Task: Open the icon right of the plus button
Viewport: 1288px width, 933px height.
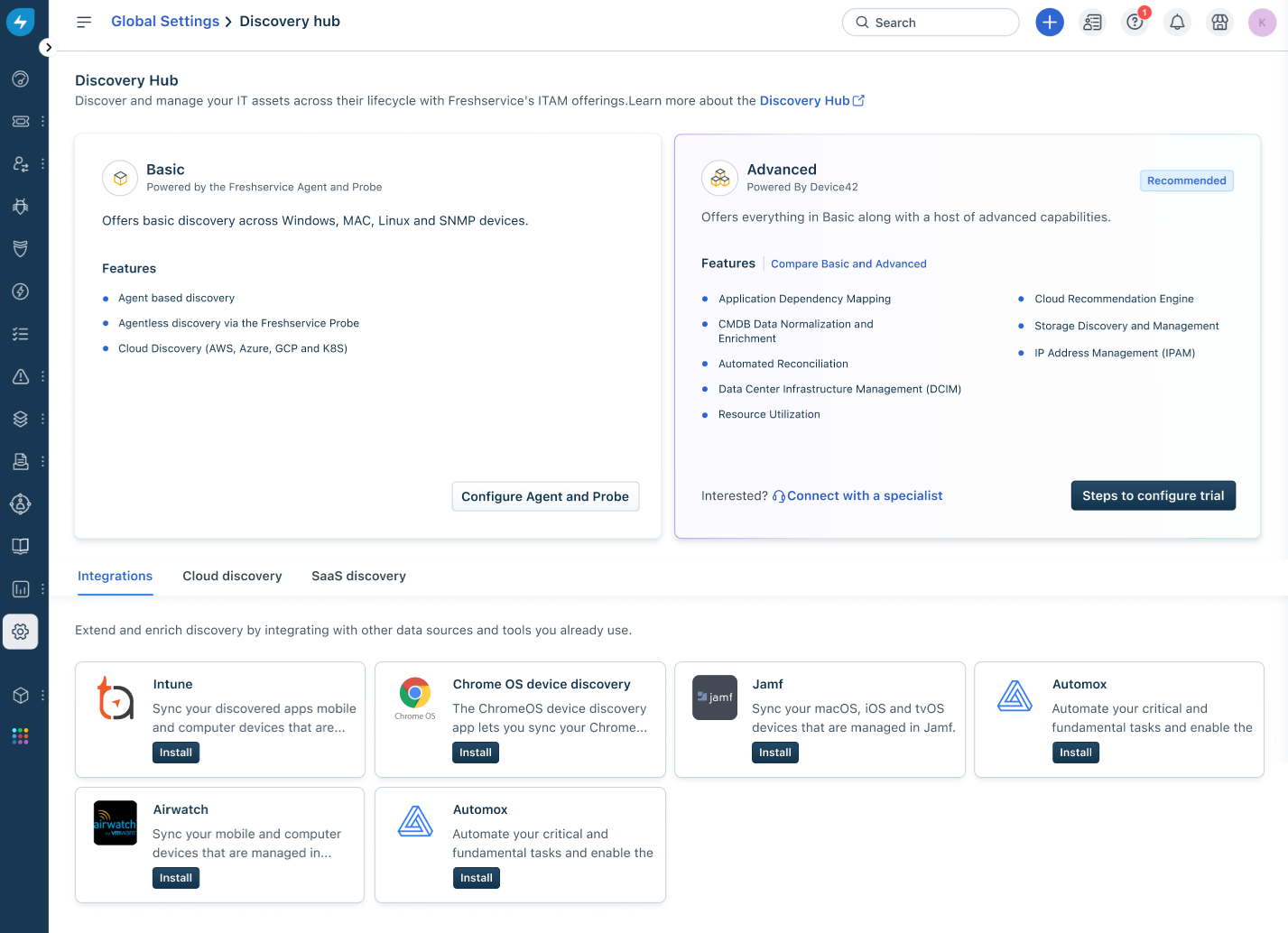Action: [1092, 23]
